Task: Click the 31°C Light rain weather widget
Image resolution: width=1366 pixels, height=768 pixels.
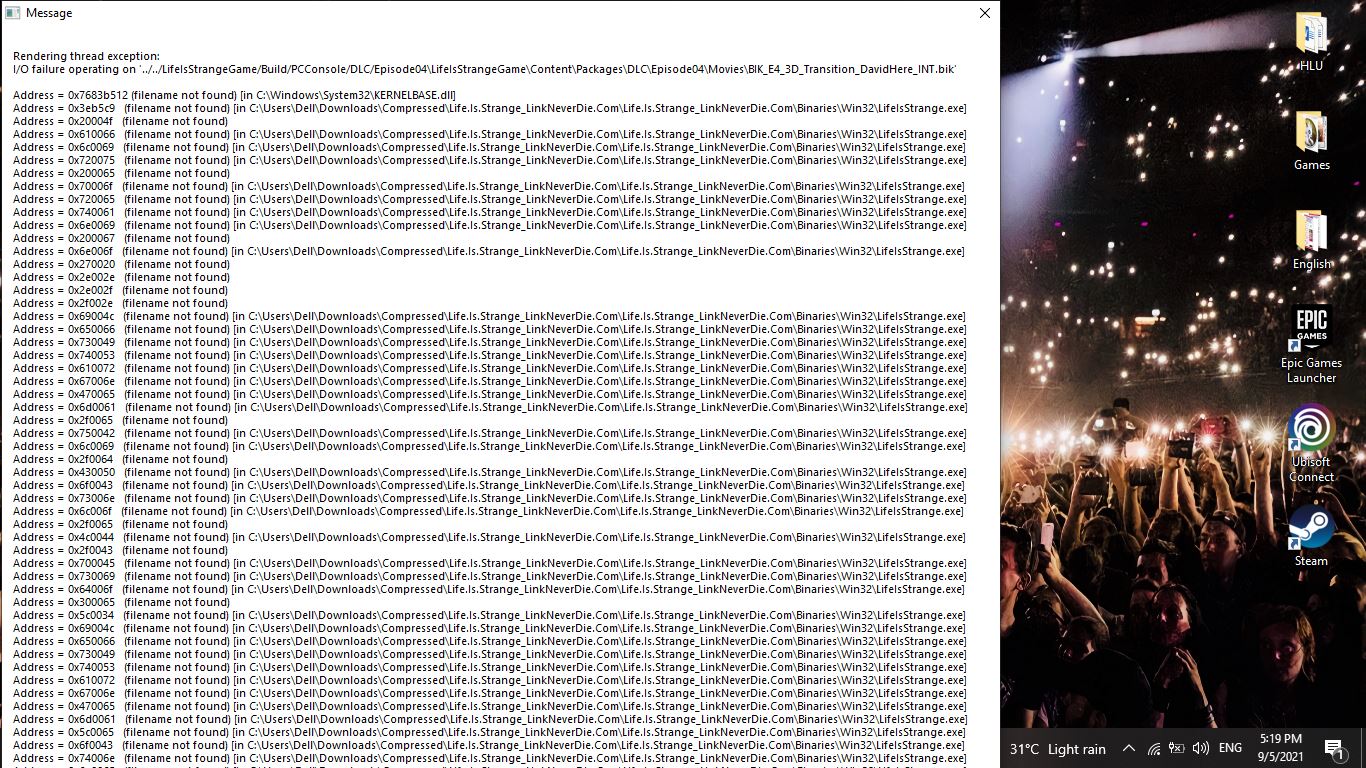Action: point(1057,749)
